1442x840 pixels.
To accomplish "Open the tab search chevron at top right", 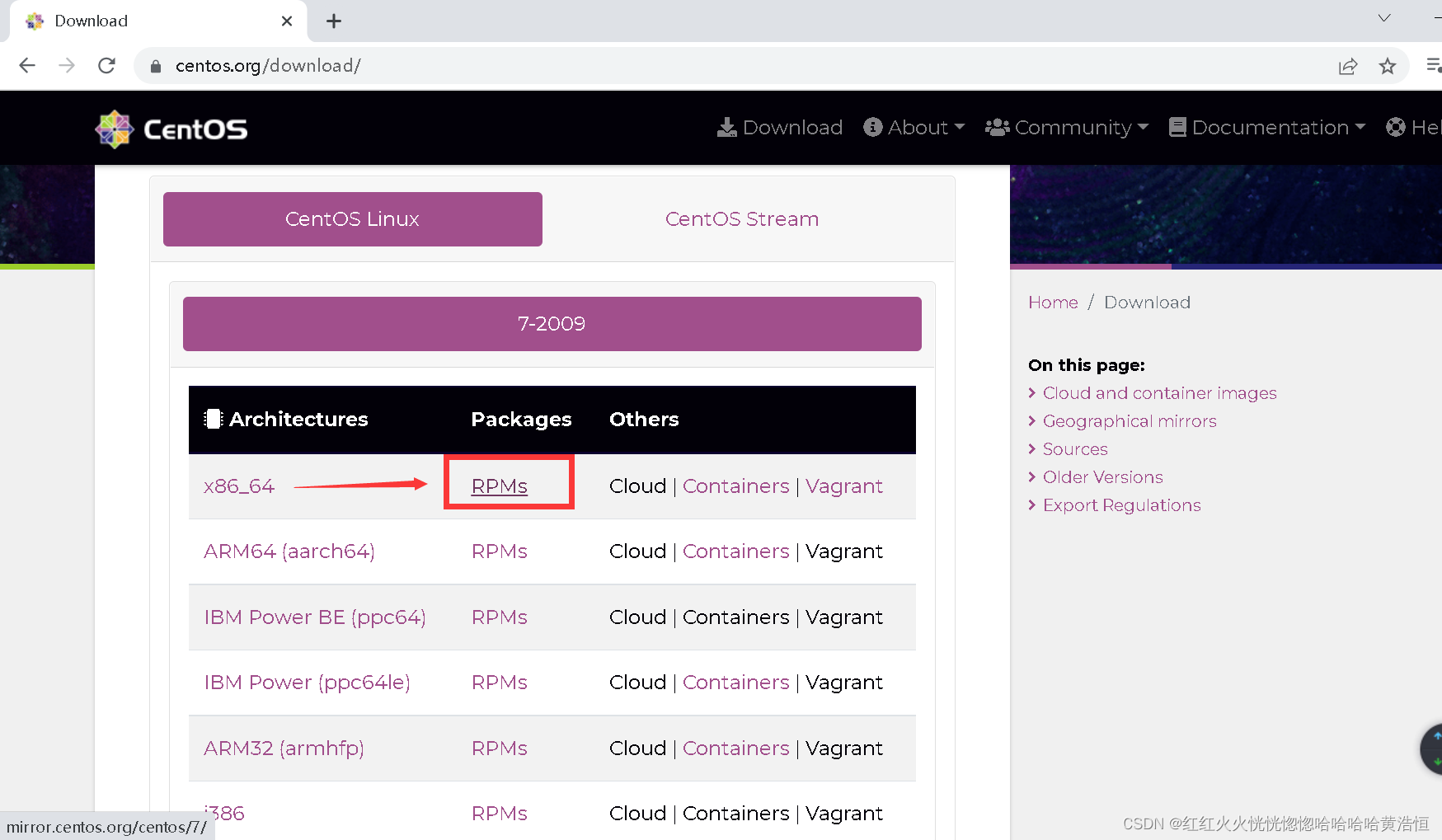I will [1384, 18].
